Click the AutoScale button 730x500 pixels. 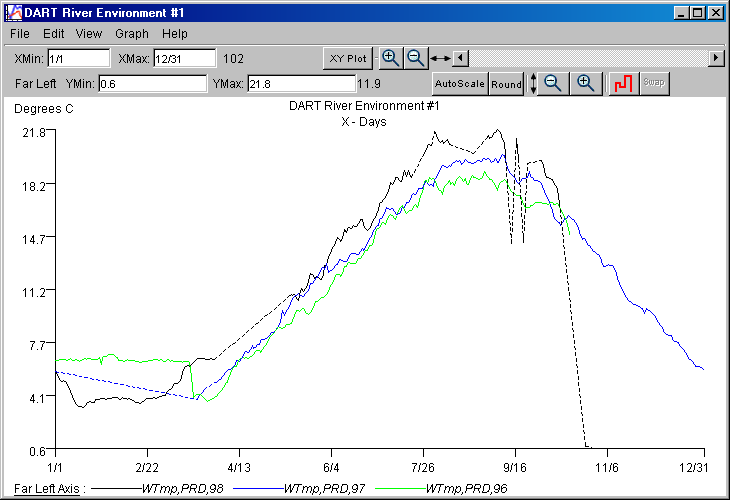pos(459,84)
